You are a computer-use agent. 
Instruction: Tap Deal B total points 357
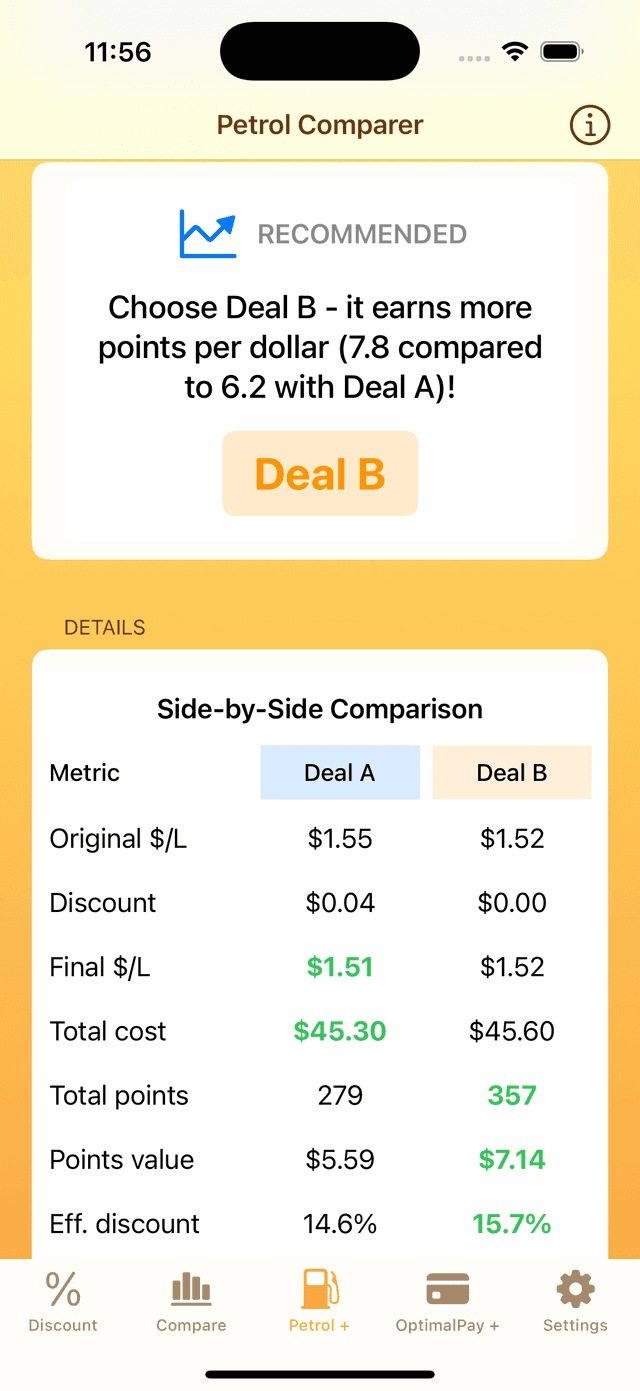[x=512, y=1095]
